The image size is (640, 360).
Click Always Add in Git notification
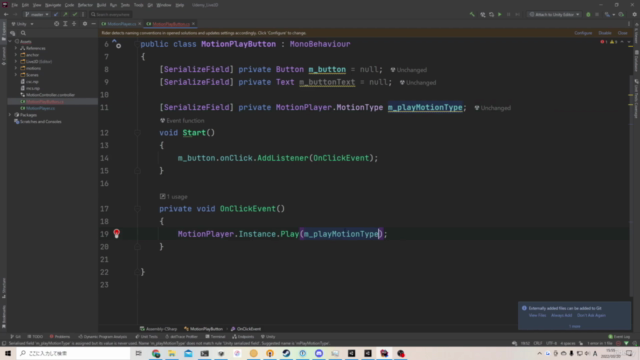coord(561,316)
